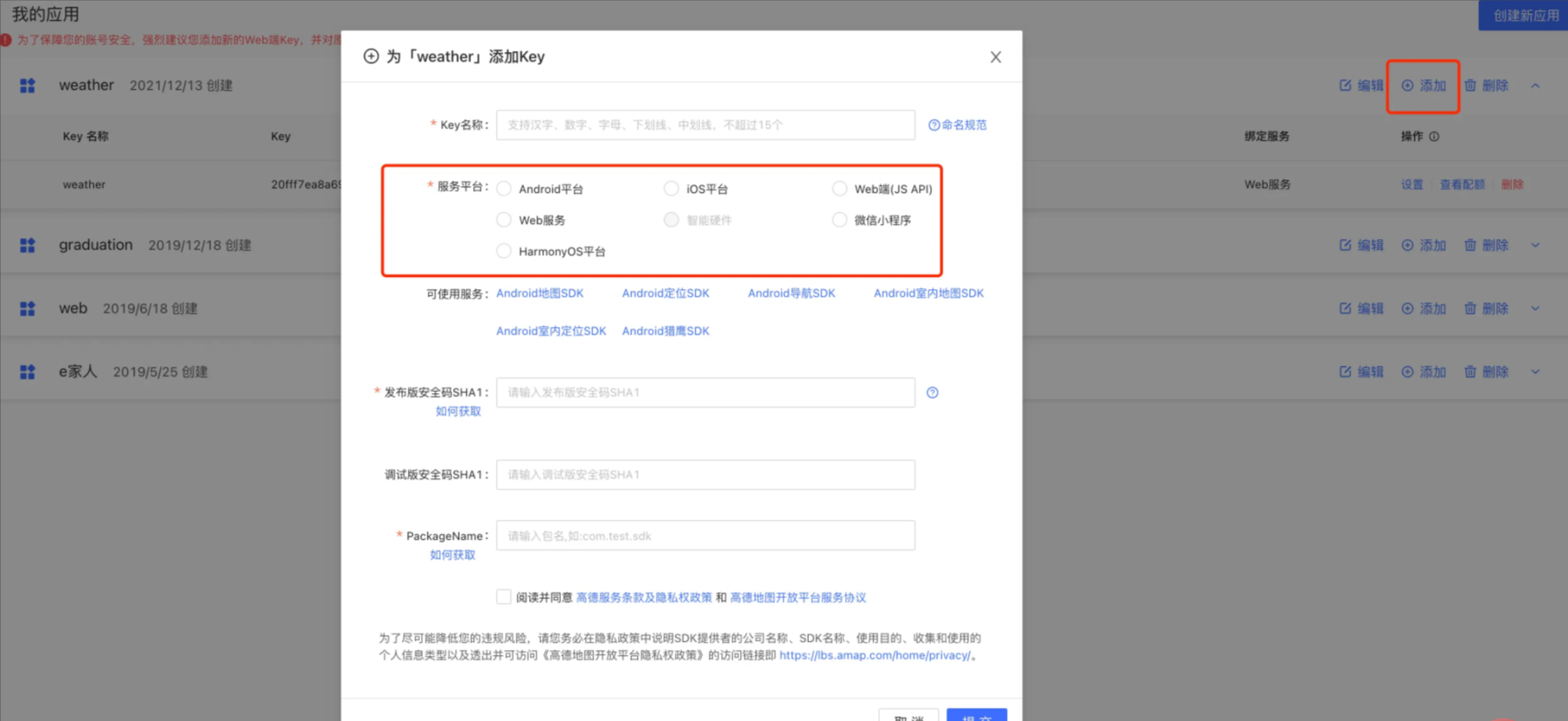Click the graduation app grid icon
1568x721 pixels.
27,246
